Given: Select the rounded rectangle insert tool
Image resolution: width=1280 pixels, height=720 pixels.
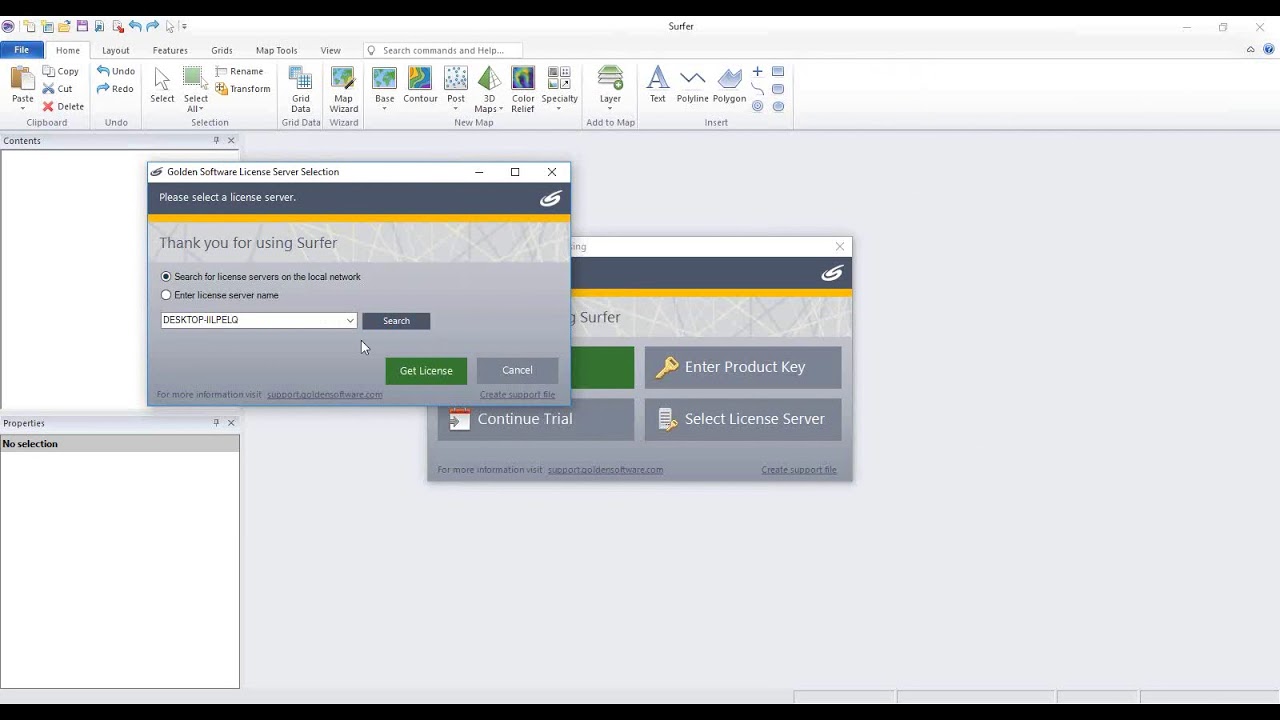Looking at the screenshot, I should [778, 89].
